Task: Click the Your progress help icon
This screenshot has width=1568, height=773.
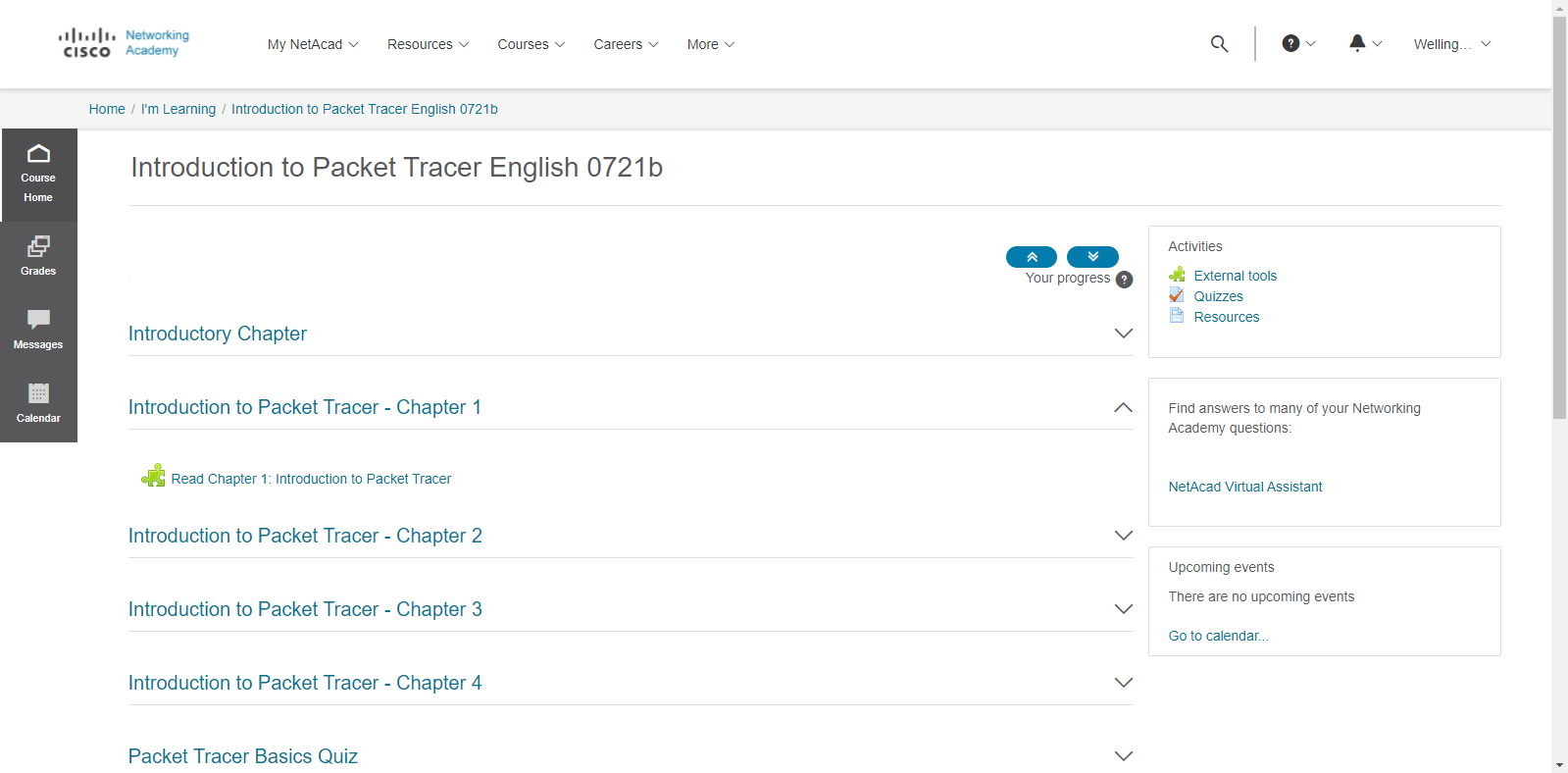Action: click(1125, 280)
